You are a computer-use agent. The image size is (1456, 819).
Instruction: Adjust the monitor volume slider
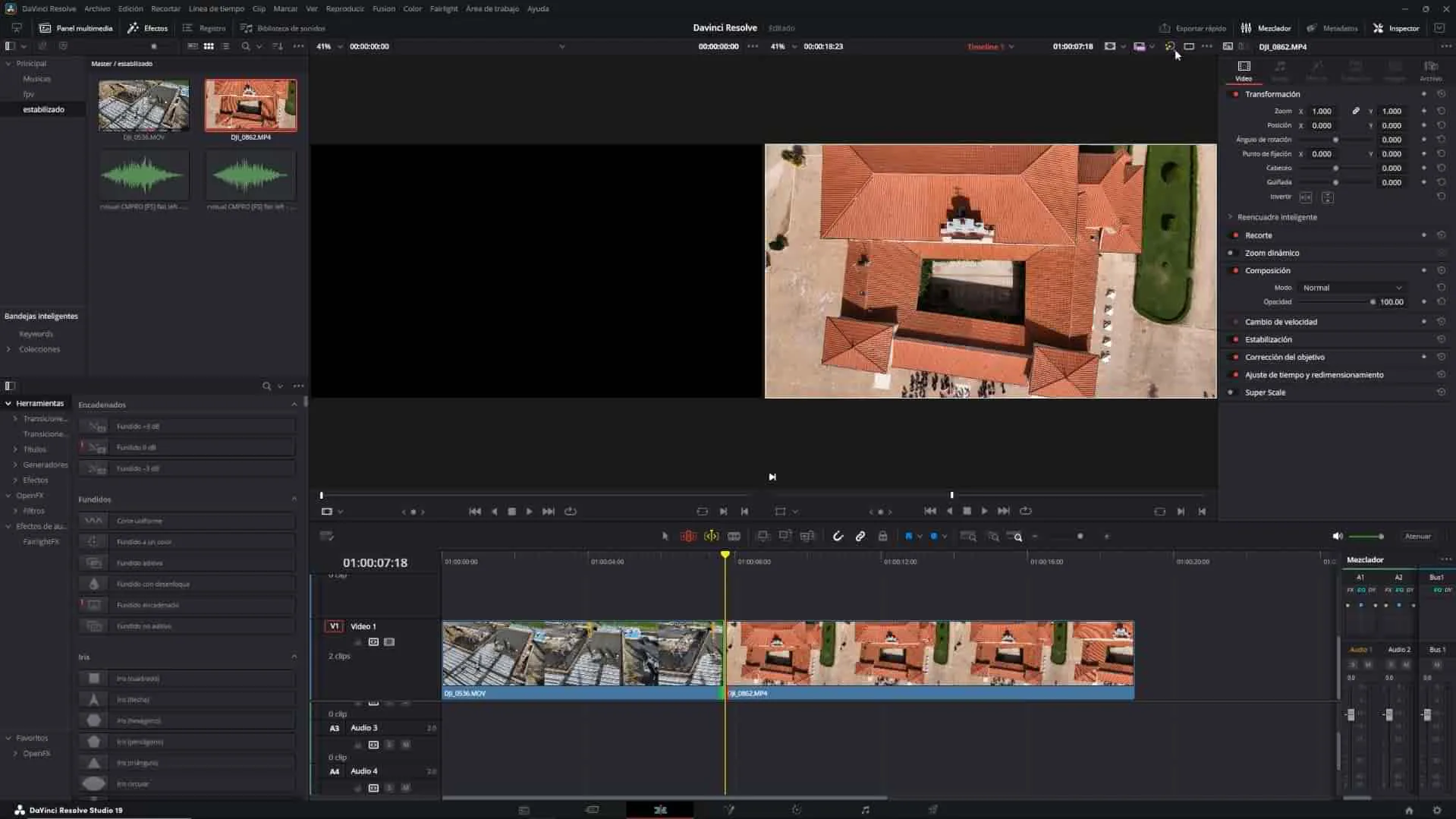click(x=1366, y=537)
